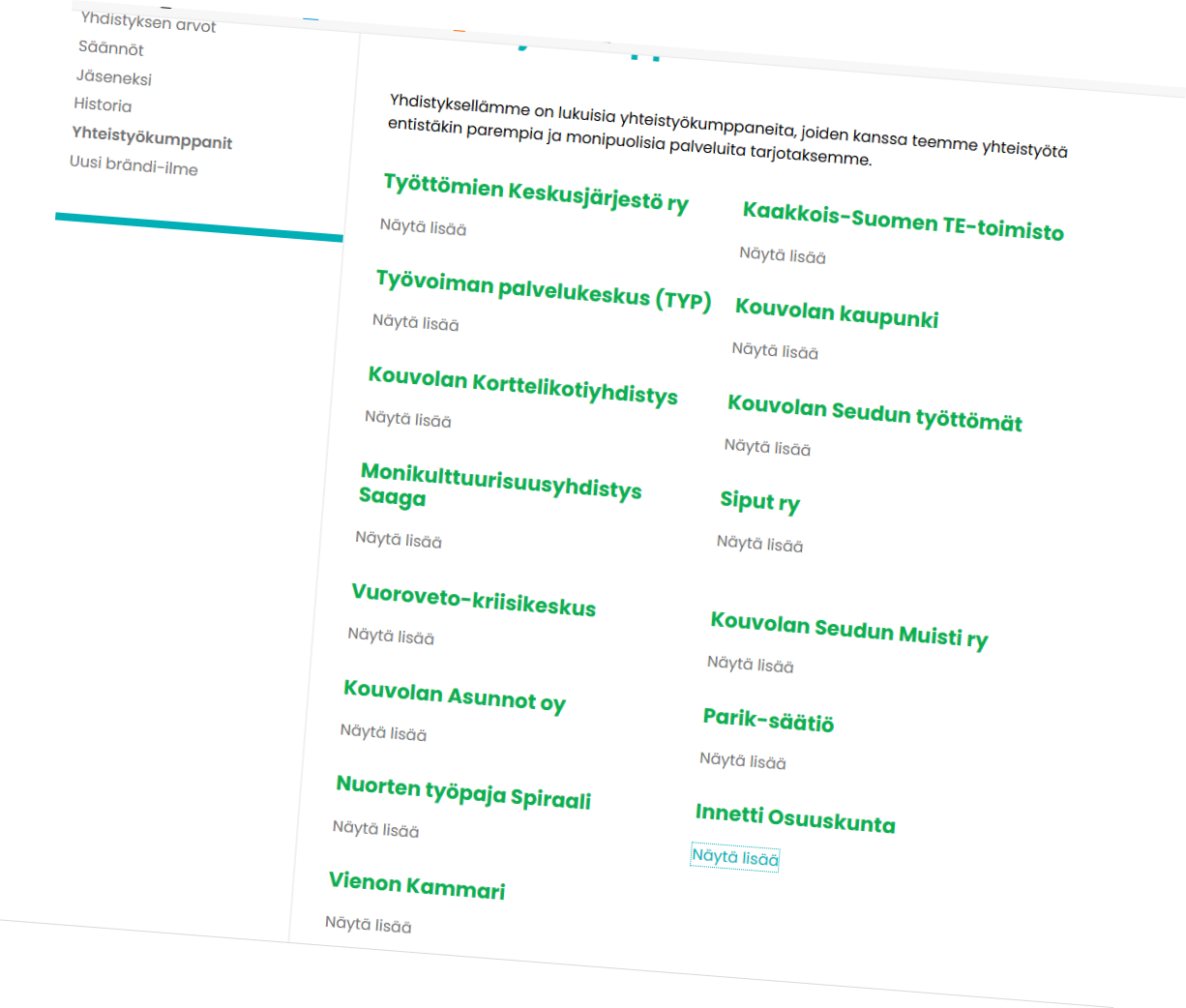Image resolution: width=1186 pixels, height=1008 pixels.
Task: Expand Näytä lisää under Kouvolan kaupunki
Action: click(775, 350)
